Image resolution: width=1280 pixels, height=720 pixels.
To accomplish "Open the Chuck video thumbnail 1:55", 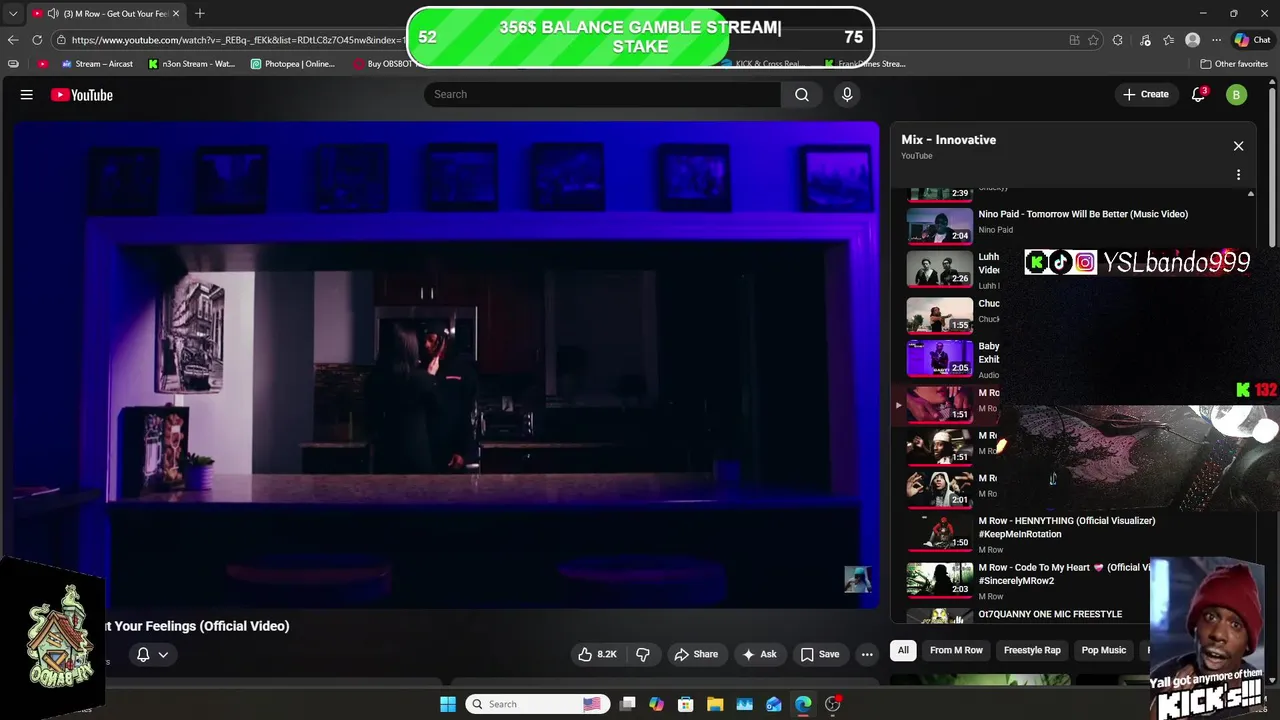I will (940, 315).
